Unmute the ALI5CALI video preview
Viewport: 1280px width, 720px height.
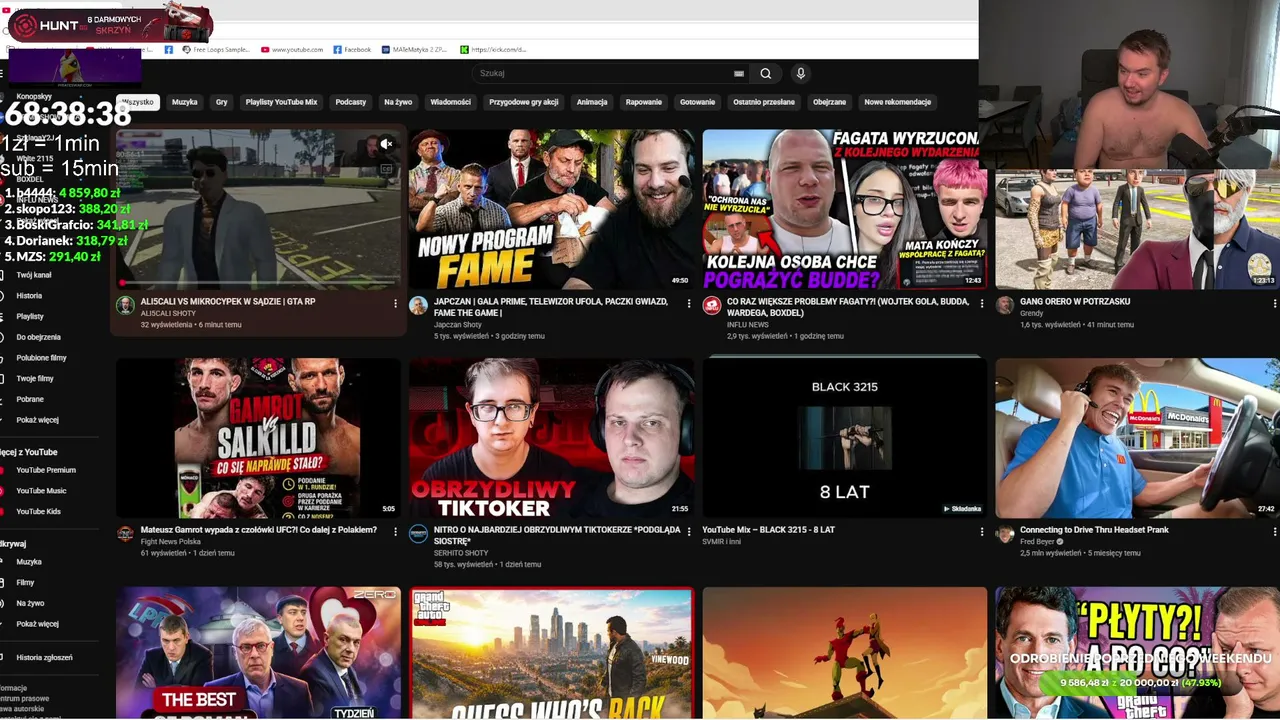(x=386, y=144)
